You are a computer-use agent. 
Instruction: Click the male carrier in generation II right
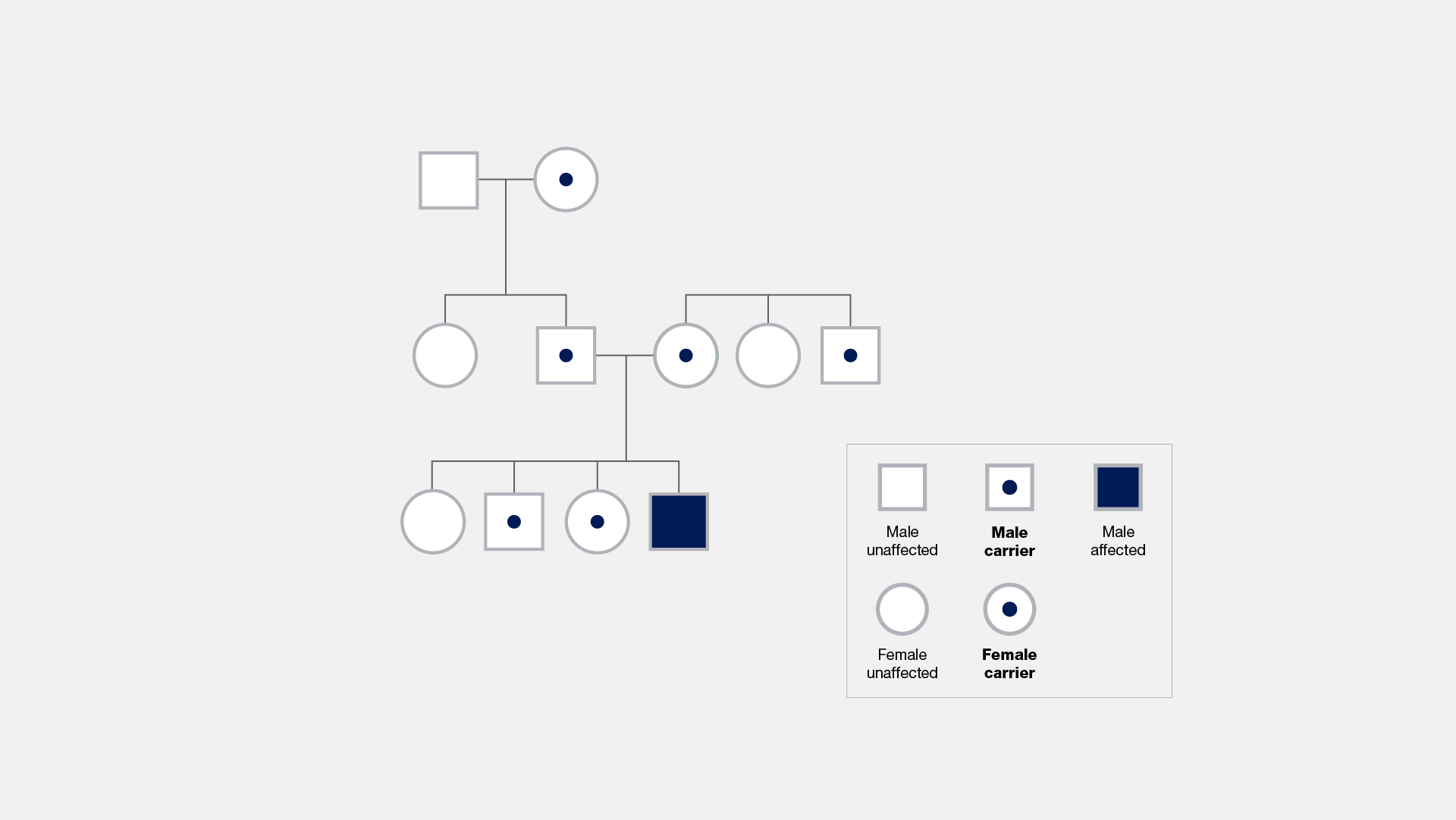(849, 355)
